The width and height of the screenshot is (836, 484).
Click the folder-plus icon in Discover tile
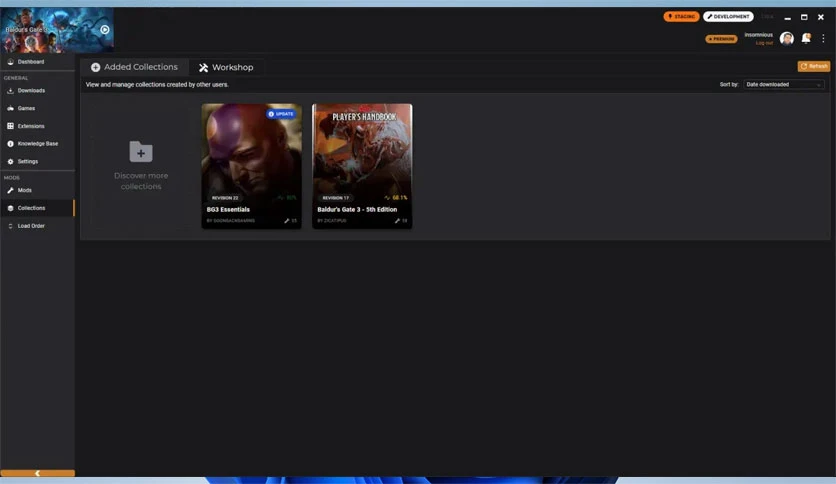pyautogui.click(x=141, y=152)
